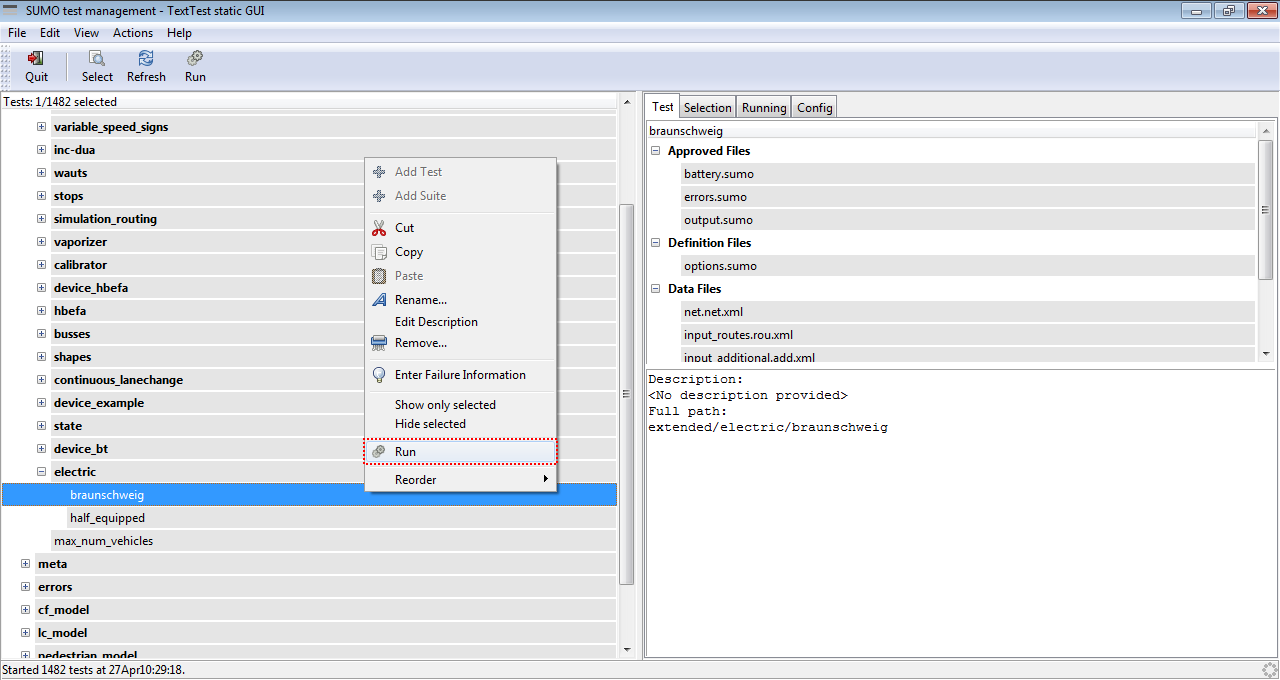The image size is (1280, 680).
Task: Click the Rename icon in context menu
Action: point(379,300)
